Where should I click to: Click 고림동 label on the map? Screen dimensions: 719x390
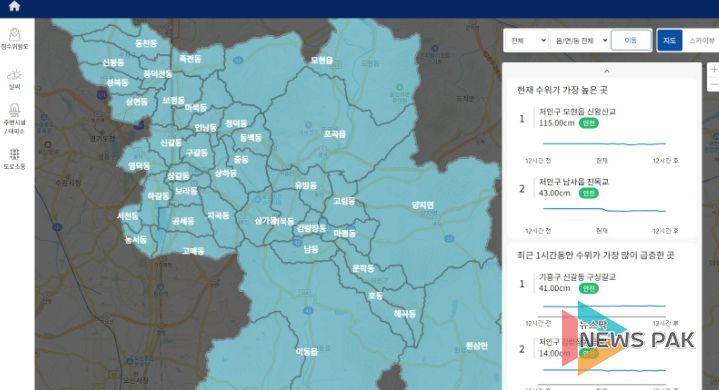coord(343,201)
